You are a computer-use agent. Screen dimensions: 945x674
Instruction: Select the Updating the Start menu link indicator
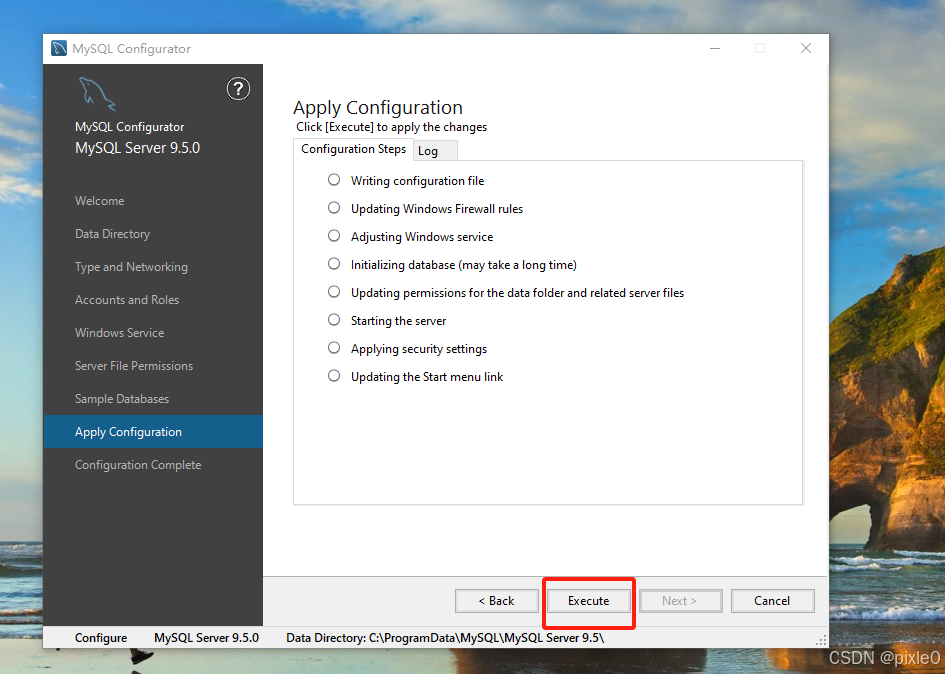(x=334, y=376)
